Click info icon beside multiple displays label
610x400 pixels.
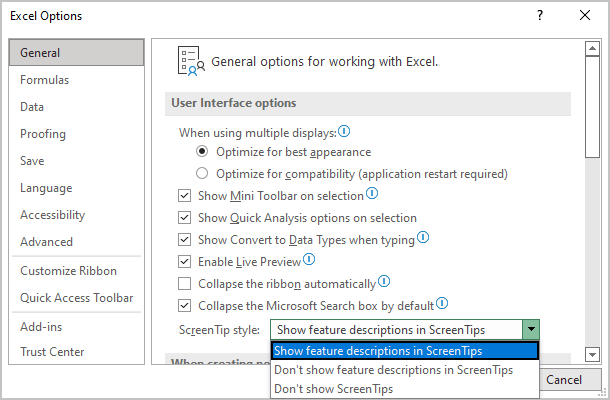[344, 132]
